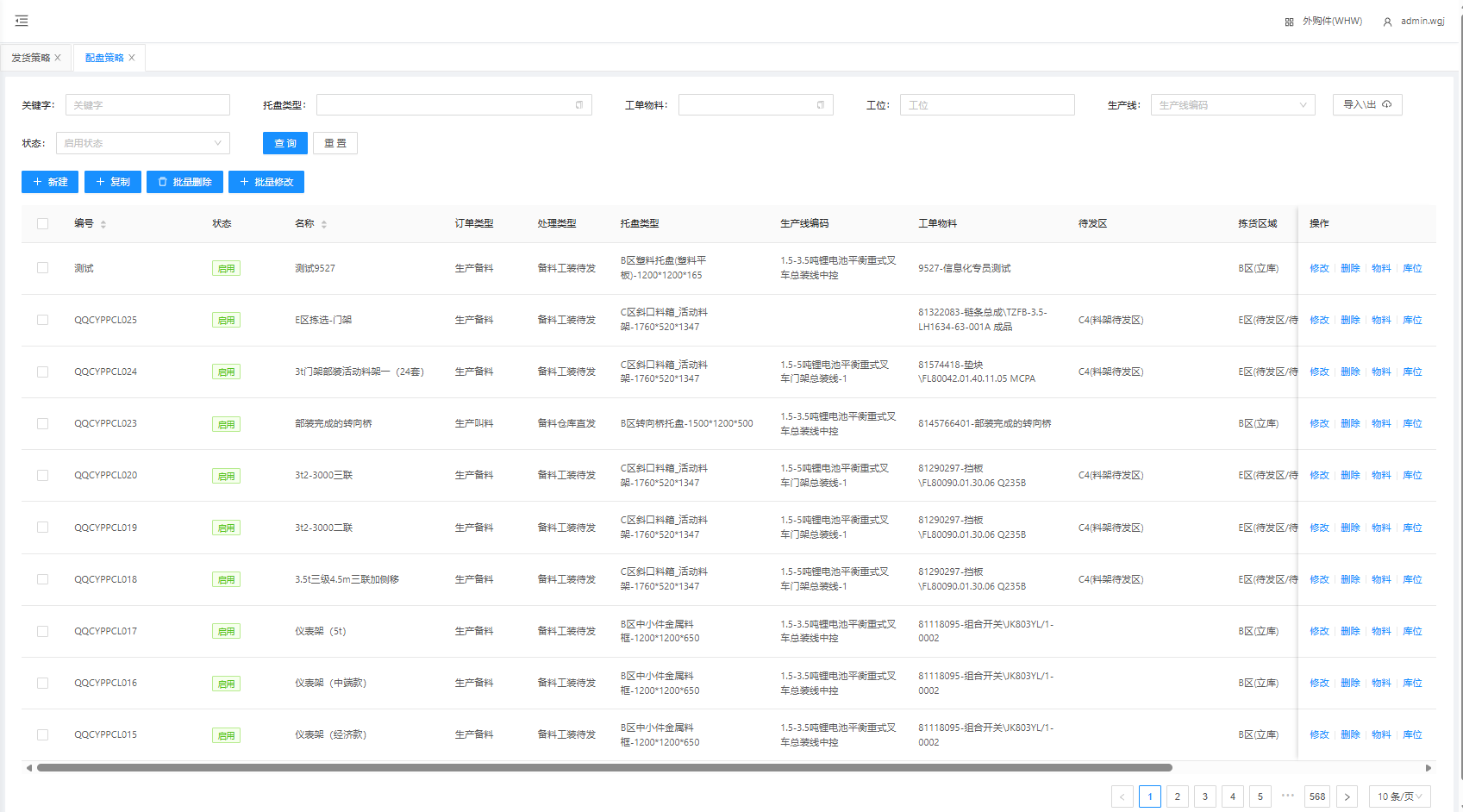
Task: Jump forward via pagination ellipsis
Action: tap(1288, 796)
